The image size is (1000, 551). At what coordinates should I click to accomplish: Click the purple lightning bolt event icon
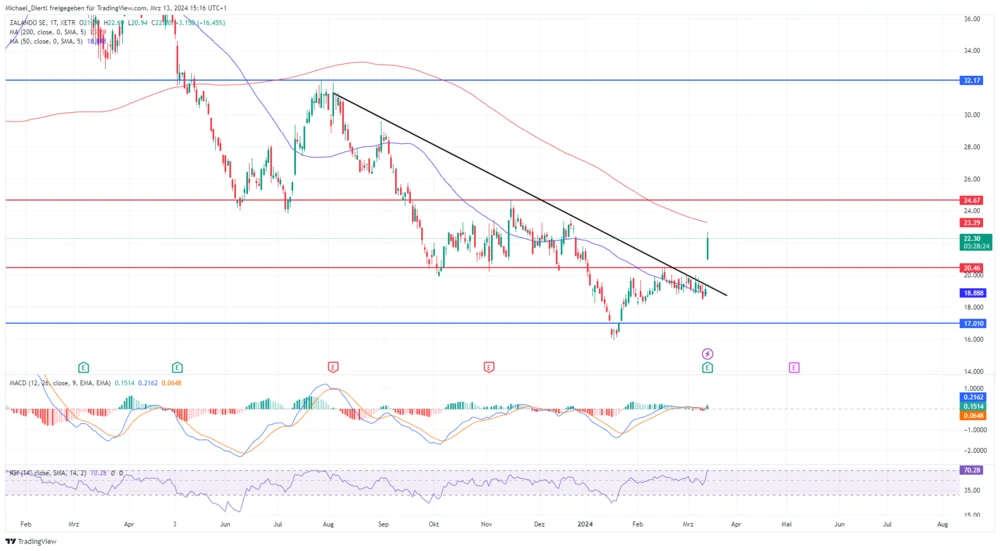707,354
